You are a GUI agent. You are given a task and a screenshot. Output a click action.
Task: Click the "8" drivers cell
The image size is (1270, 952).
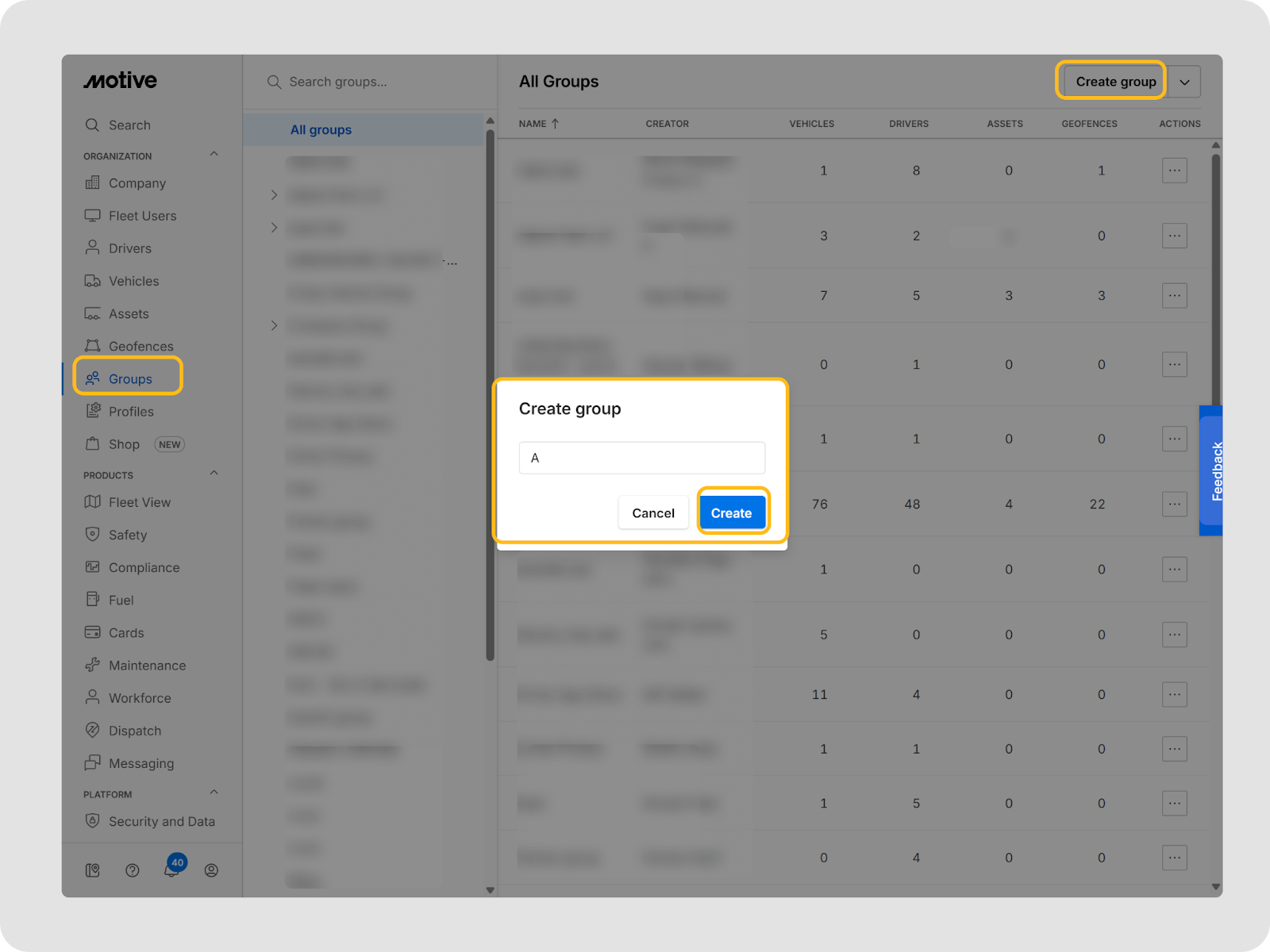(917, 171)
